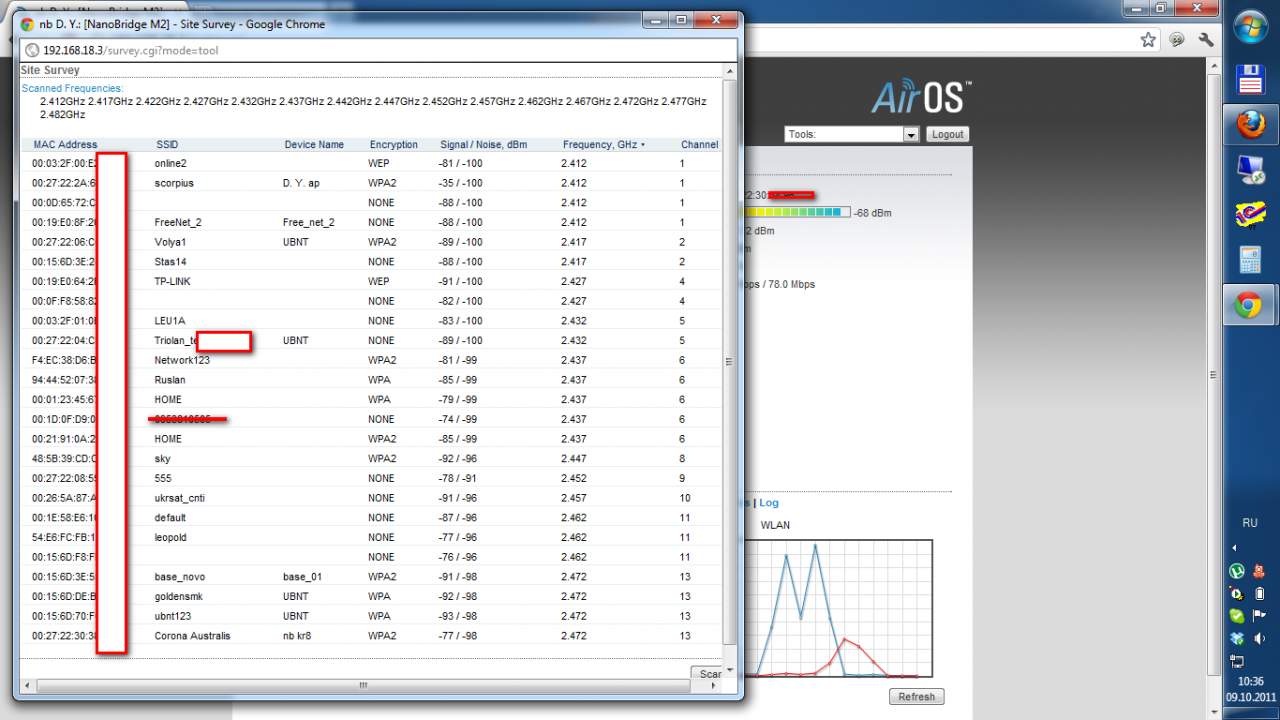The width and height of the screenshot is (1280, 720).
Task: Open the Tools dropdown in AirOS
Action: tap(852, 134)
